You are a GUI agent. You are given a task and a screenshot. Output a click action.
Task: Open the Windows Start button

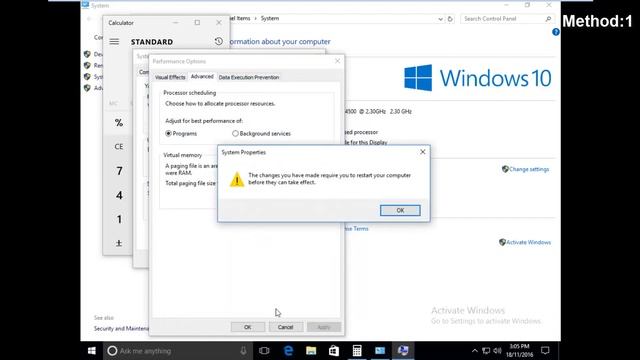click(92, 351)
